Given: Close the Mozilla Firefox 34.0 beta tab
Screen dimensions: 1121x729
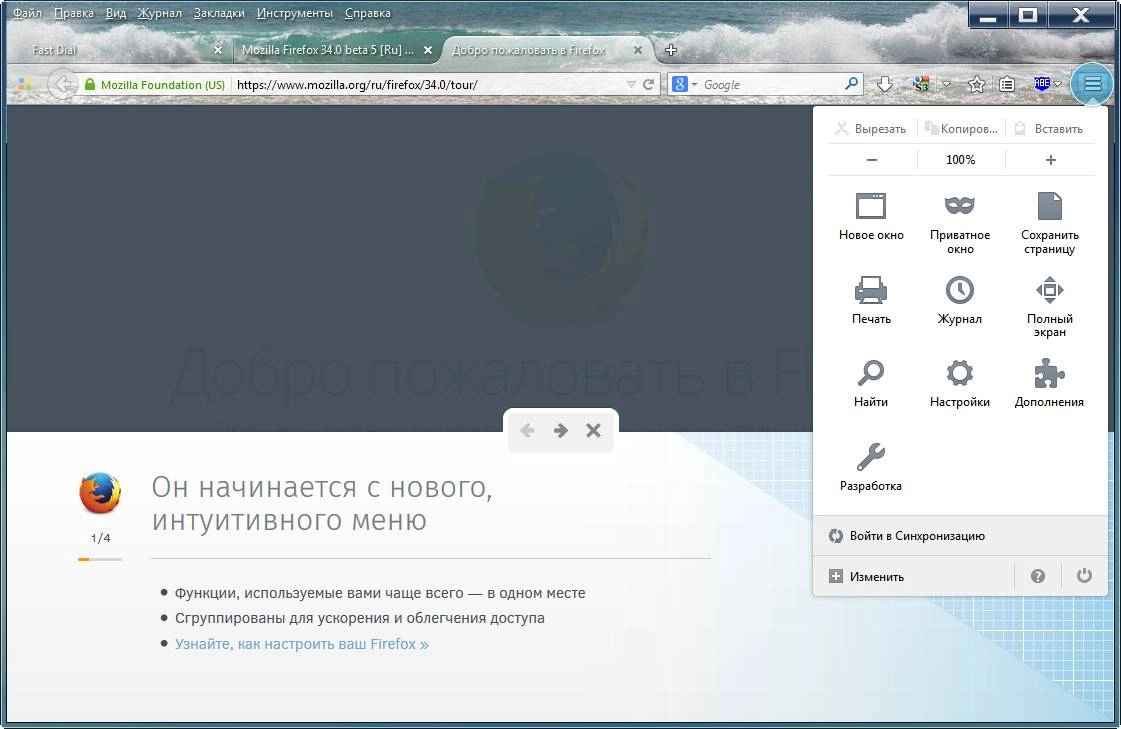Looking at the screenshot, I should click(x=428, y=50).
